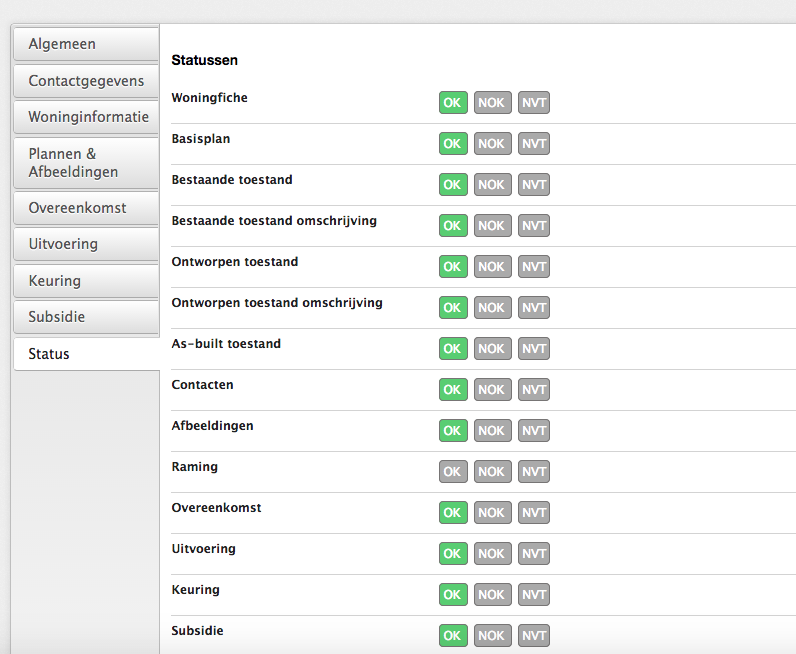This screenshot has width=796, height=654.
Task: Open the Algemeen tab
Action: [85, 45]
